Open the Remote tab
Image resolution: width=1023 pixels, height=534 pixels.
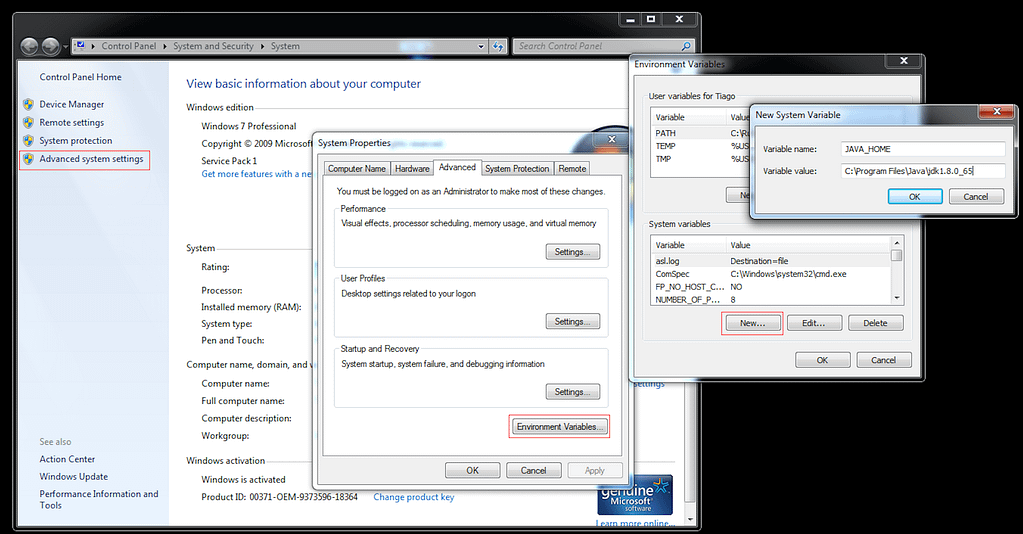point(572,168)
